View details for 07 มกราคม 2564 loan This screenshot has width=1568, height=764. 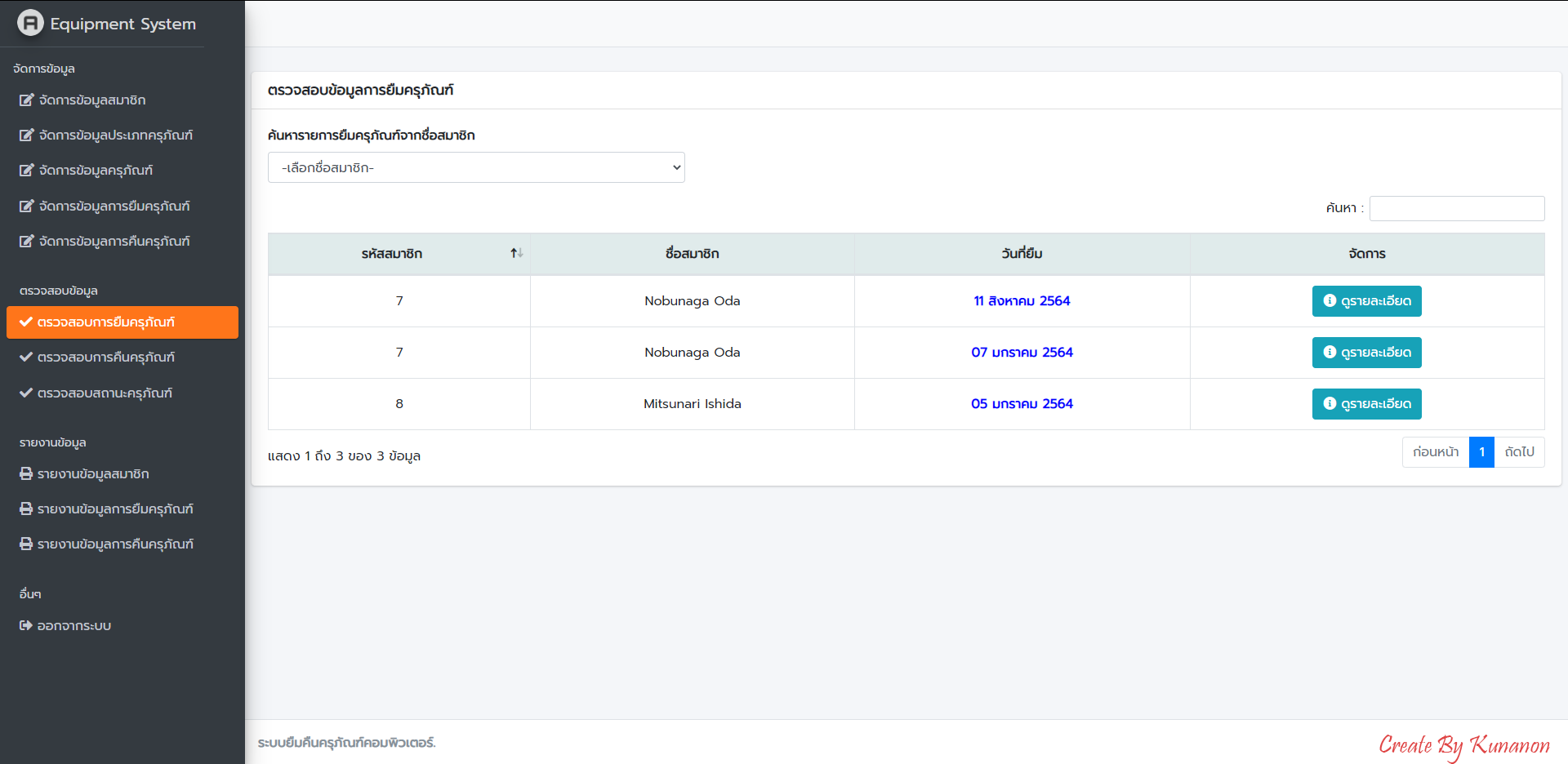point(1366,353)
